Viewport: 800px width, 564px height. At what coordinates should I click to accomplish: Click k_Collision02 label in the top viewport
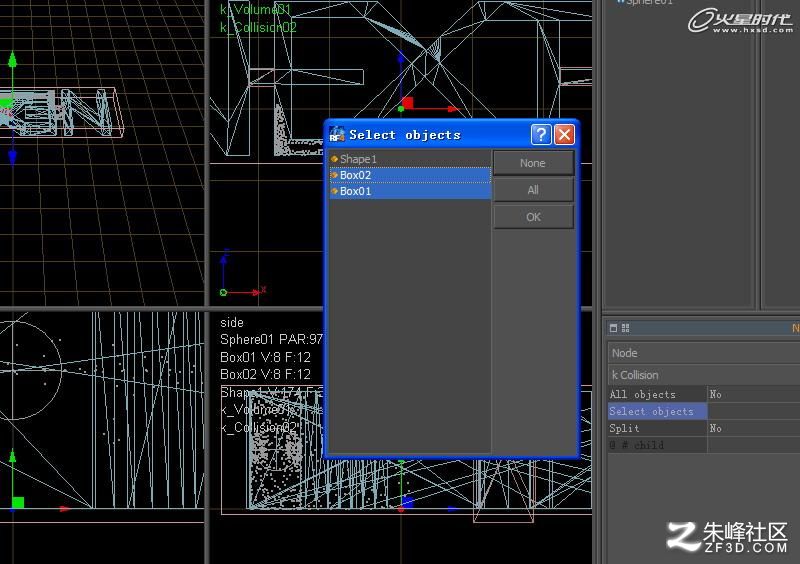[x=258, y=27]
